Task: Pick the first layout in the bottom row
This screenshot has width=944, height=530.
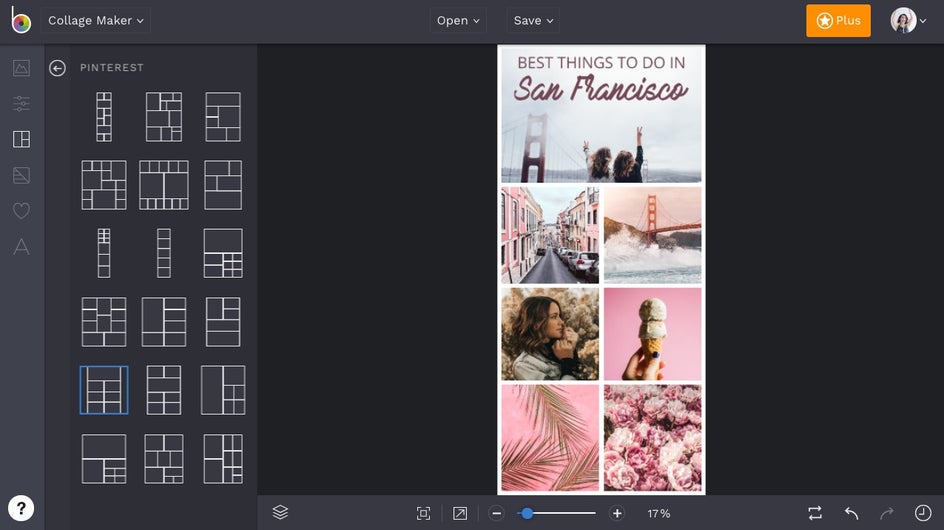Action: 104,459
